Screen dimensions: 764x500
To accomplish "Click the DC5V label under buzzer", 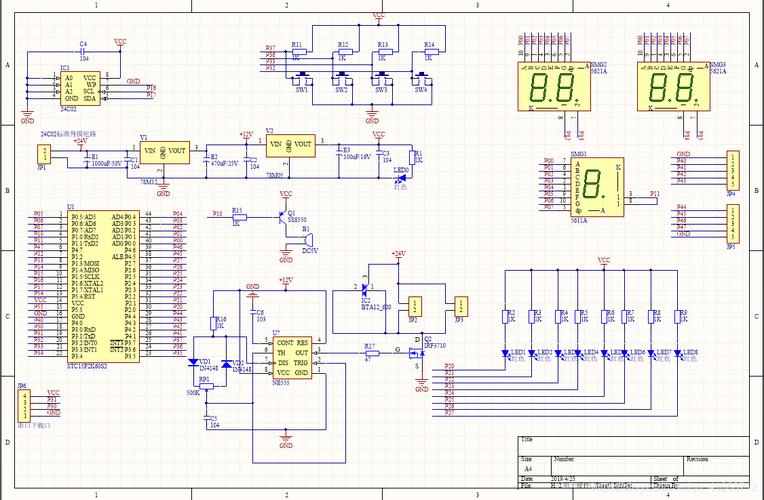I will pos(310,251).
